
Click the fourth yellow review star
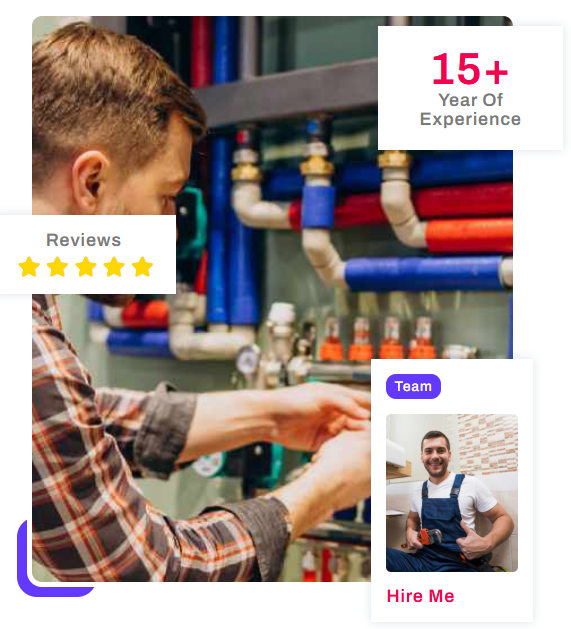pos(114,267)
